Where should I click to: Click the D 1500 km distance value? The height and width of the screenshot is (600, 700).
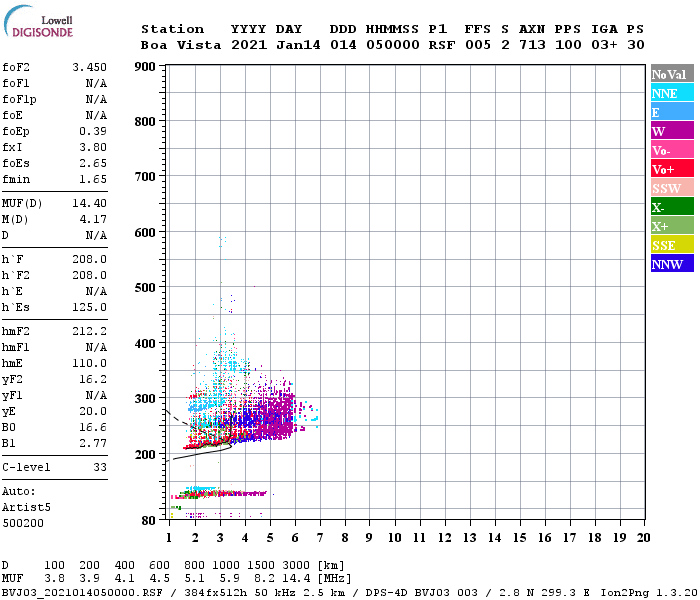[x=261, y=565]
